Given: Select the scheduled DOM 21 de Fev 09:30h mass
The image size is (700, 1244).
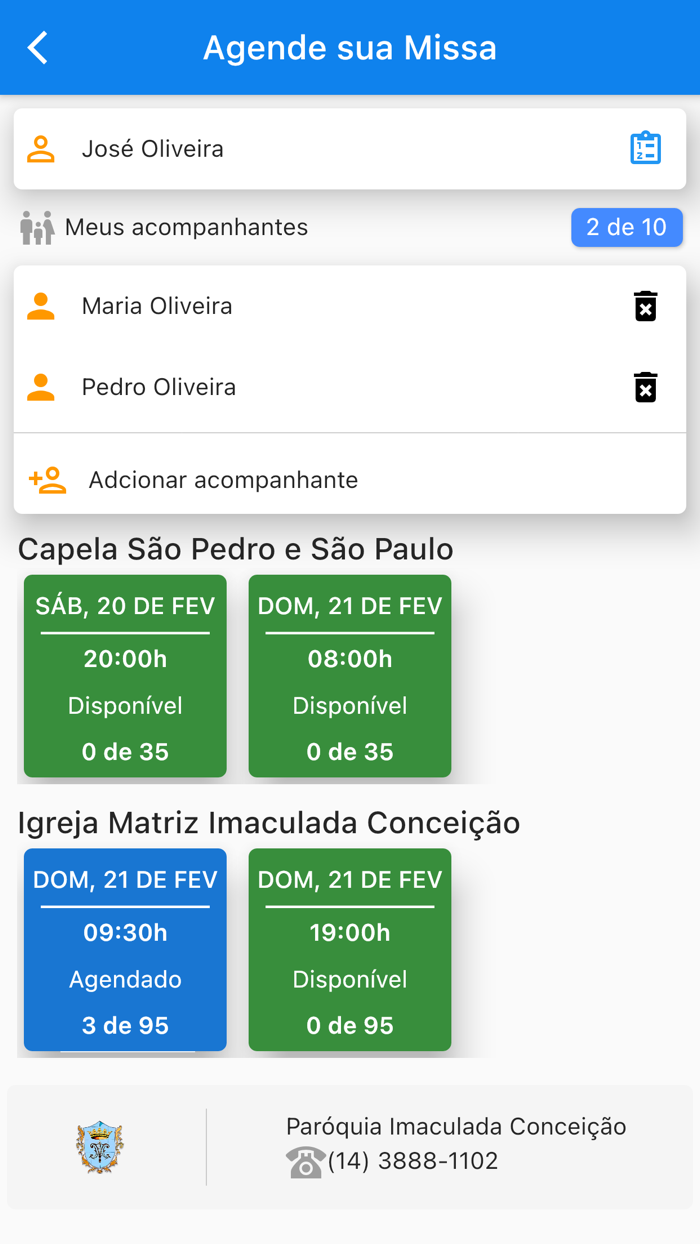Looking at the screenshot, I should (124, 951).
